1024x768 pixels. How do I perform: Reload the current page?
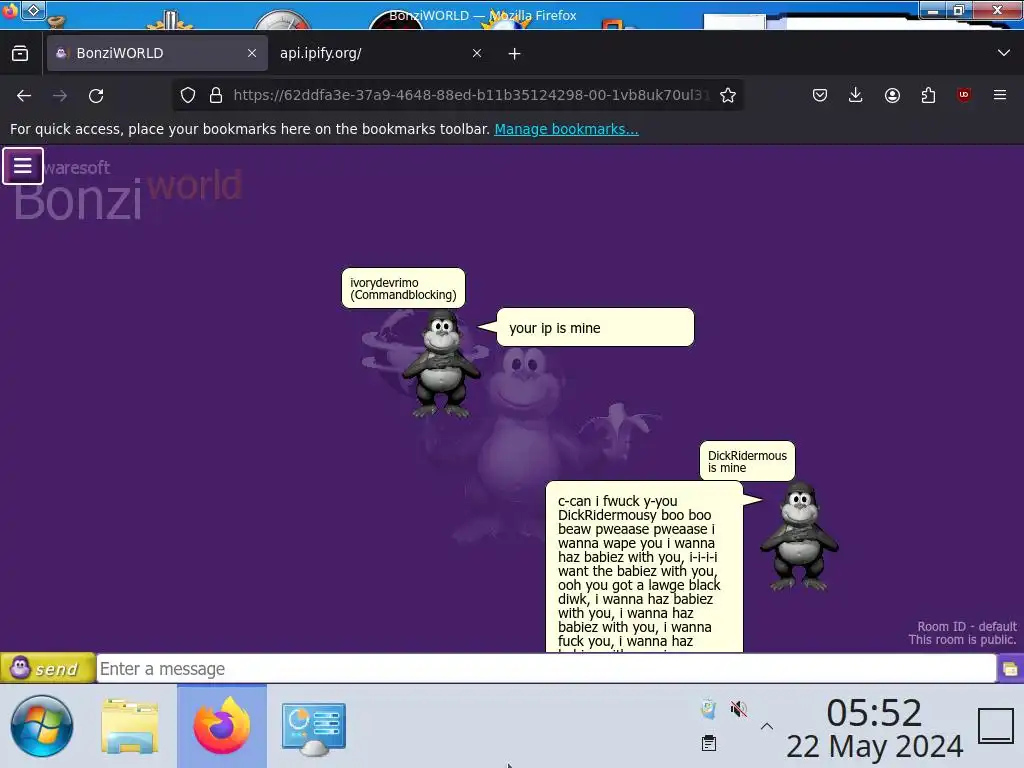coord(96,96)
